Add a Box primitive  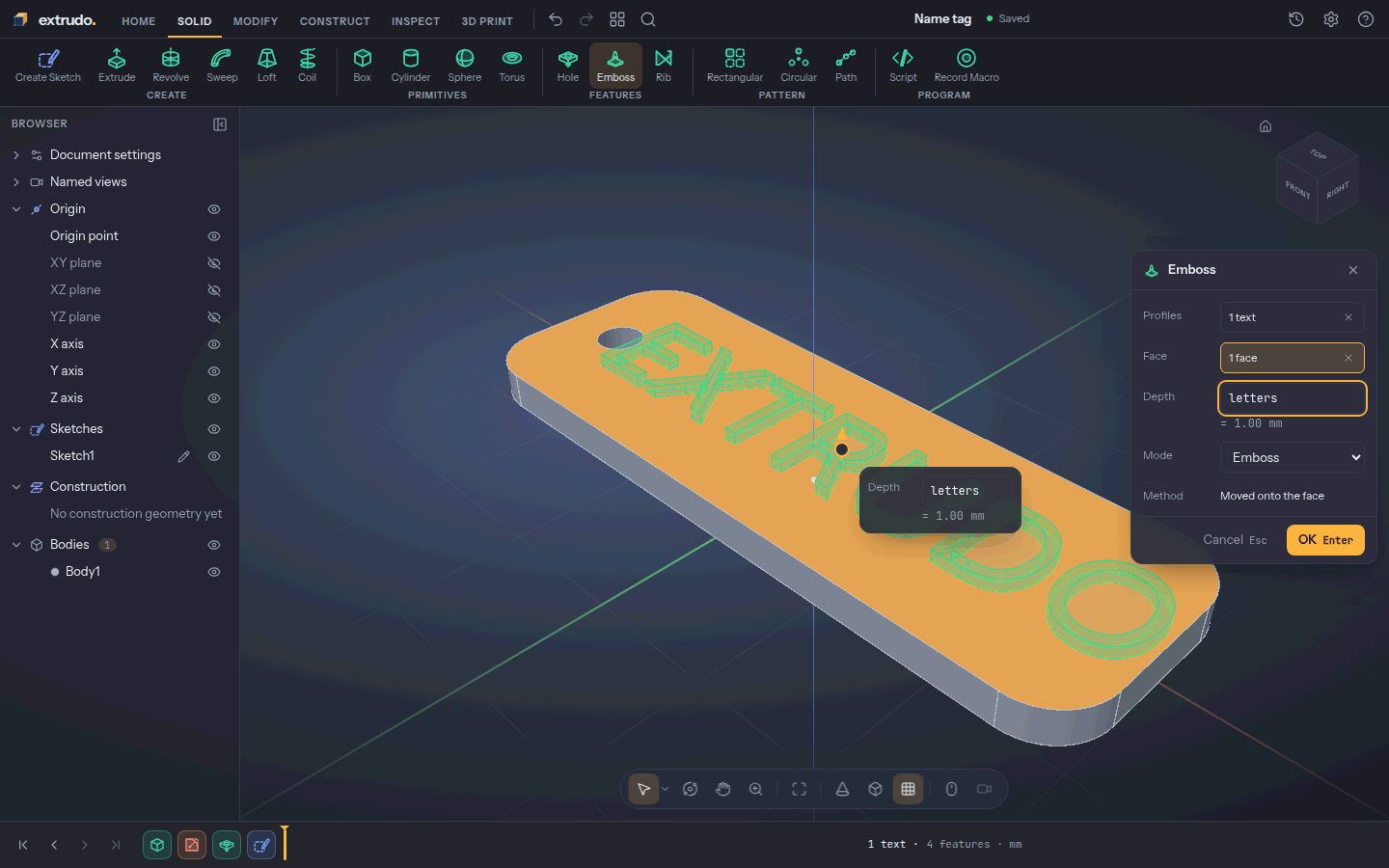363,66
